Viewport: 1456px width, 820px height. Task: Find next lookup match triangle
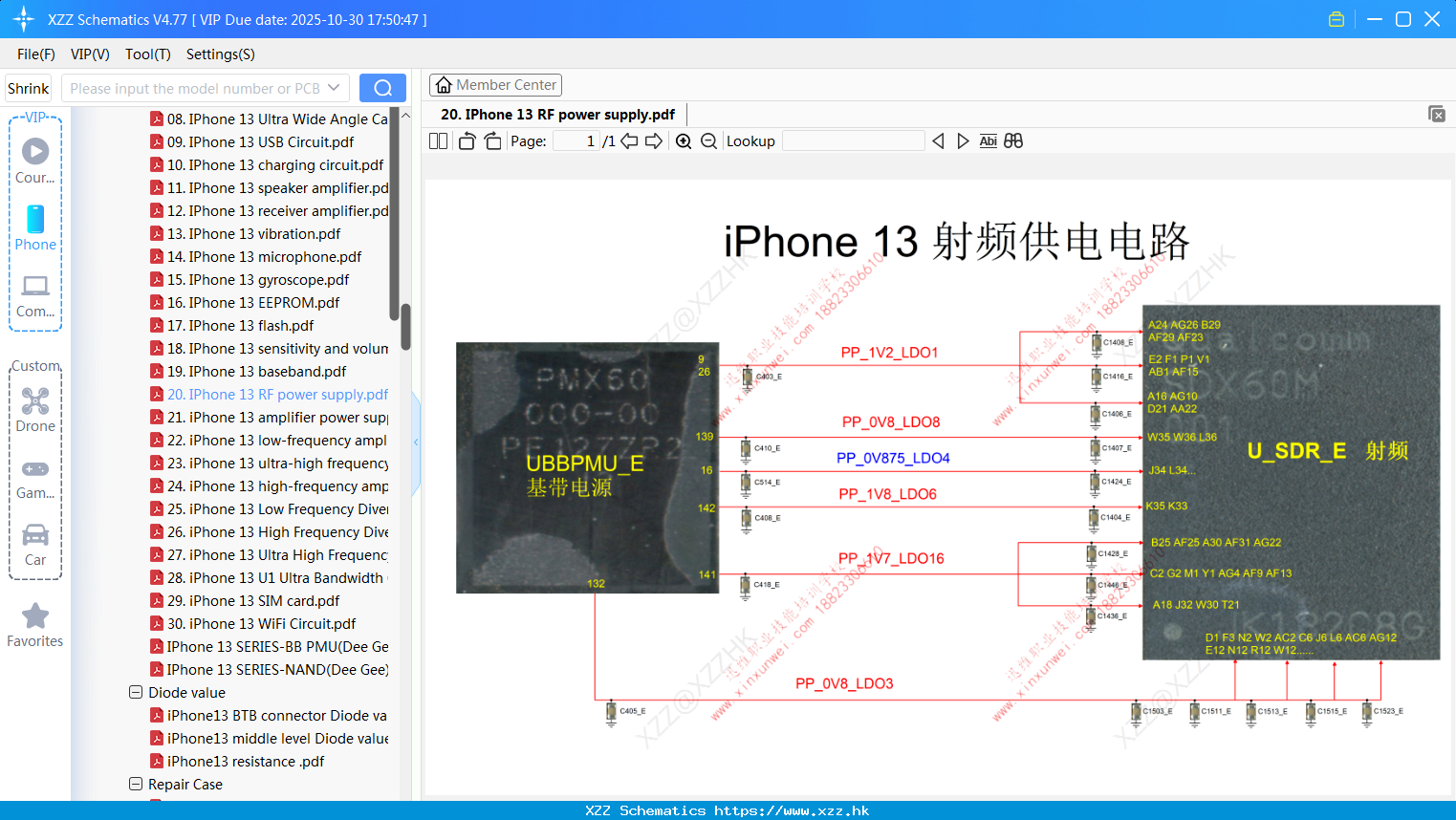963,140
